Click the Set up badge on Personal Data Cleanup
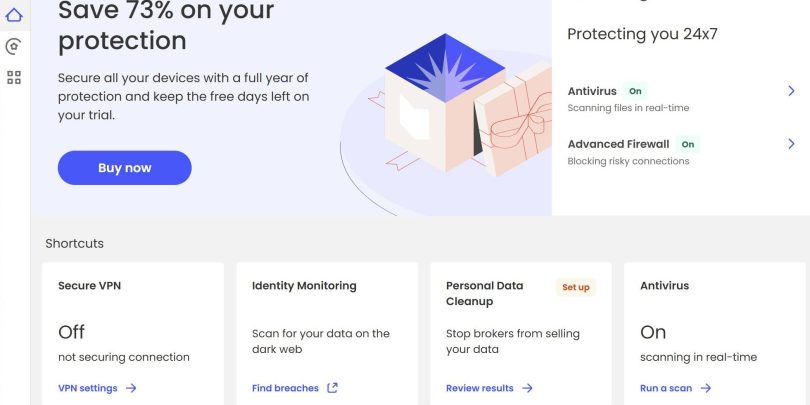The image size is (810, 405). click(x=576, y=287)
